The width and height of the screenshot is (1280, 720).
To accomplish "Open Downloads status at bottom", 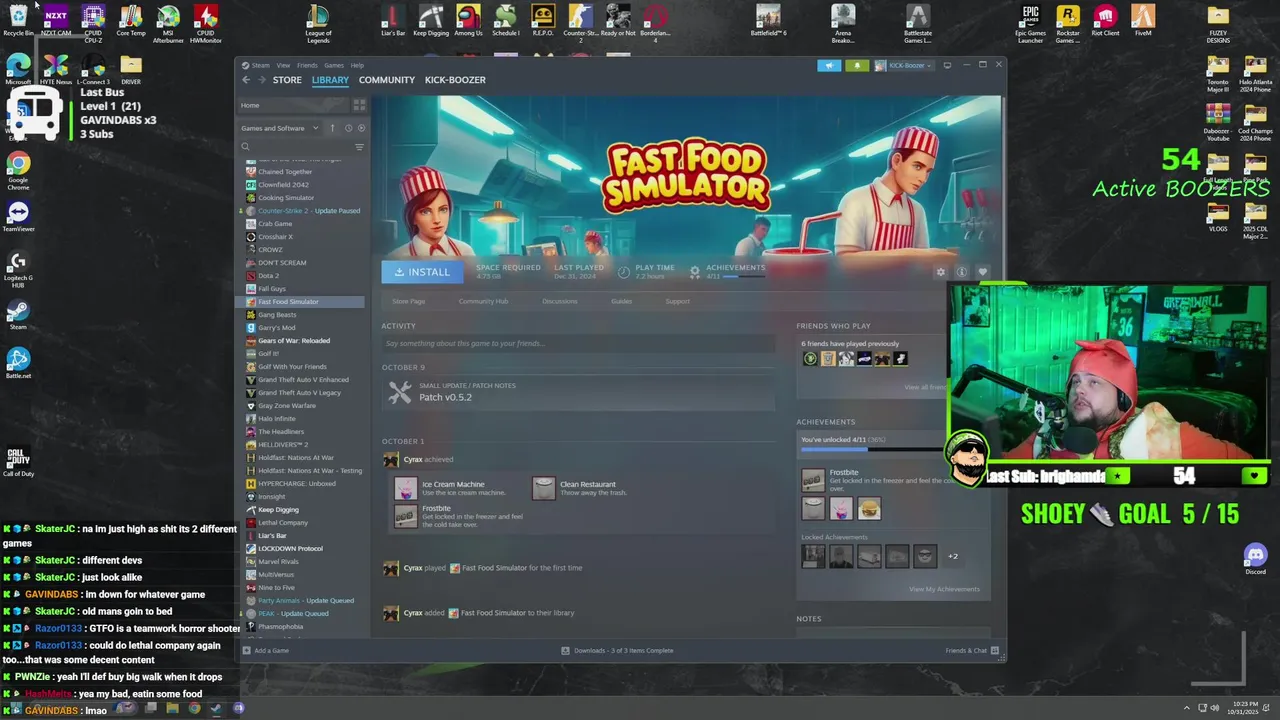I will 617,651.
